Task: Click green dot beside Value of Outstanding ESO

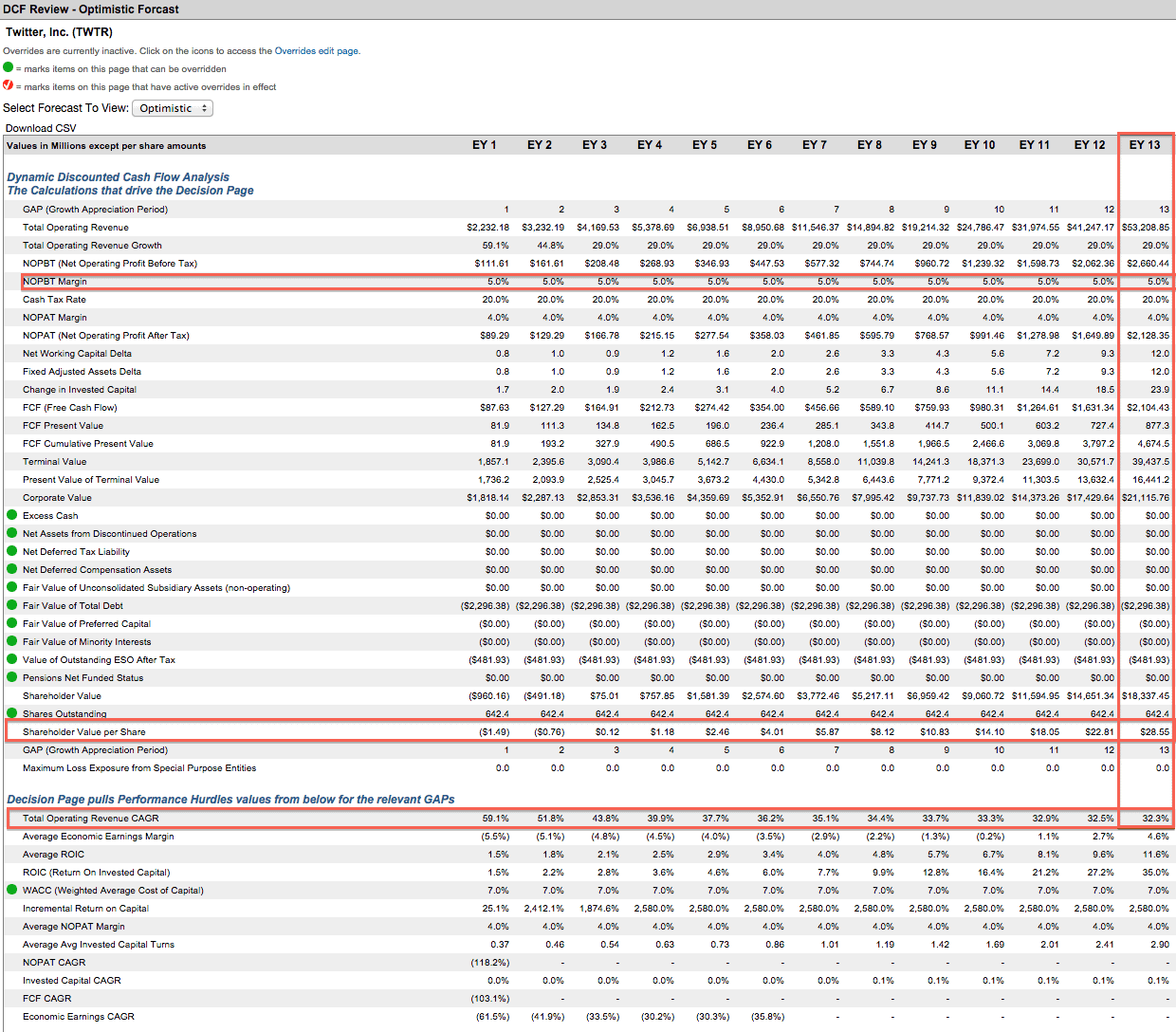Action: coord(12,659)
